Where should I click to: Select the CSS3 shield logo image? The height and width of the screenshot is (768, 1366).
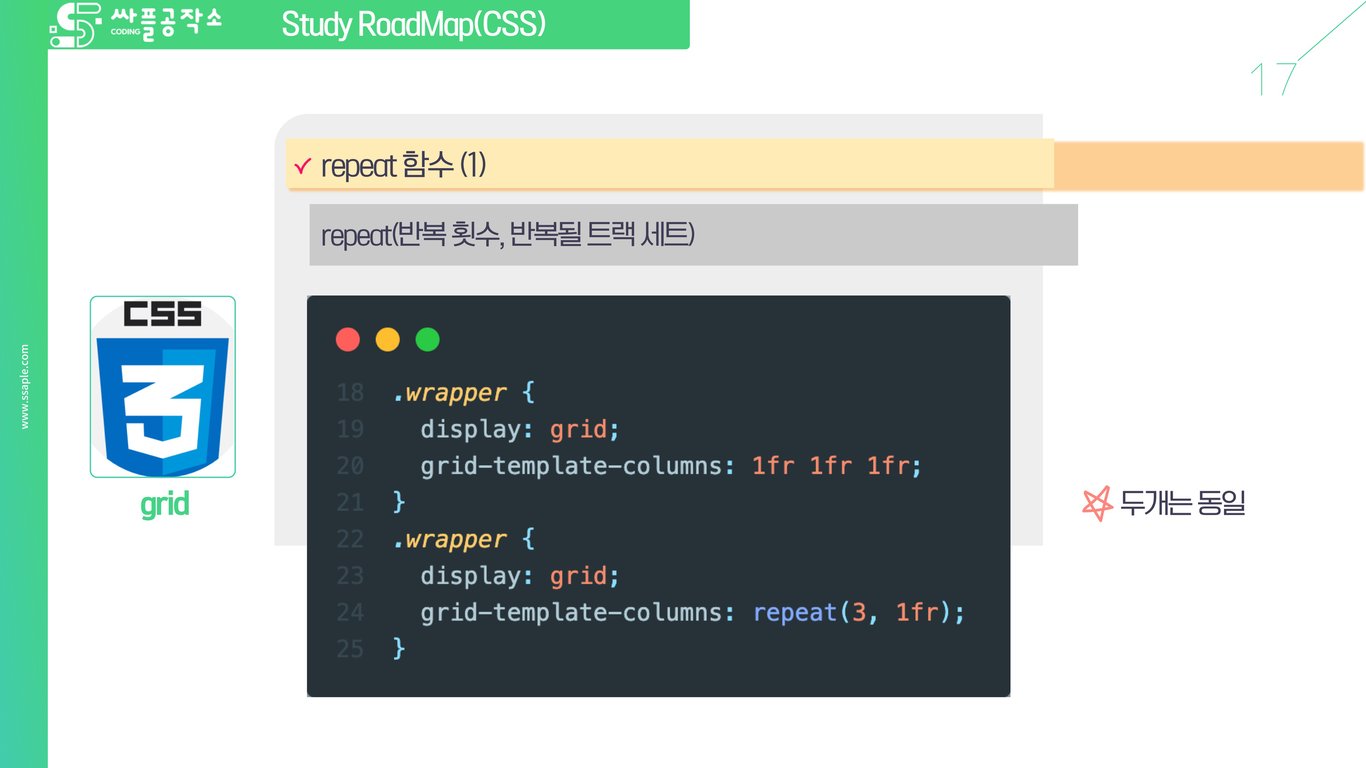[163, 386]
